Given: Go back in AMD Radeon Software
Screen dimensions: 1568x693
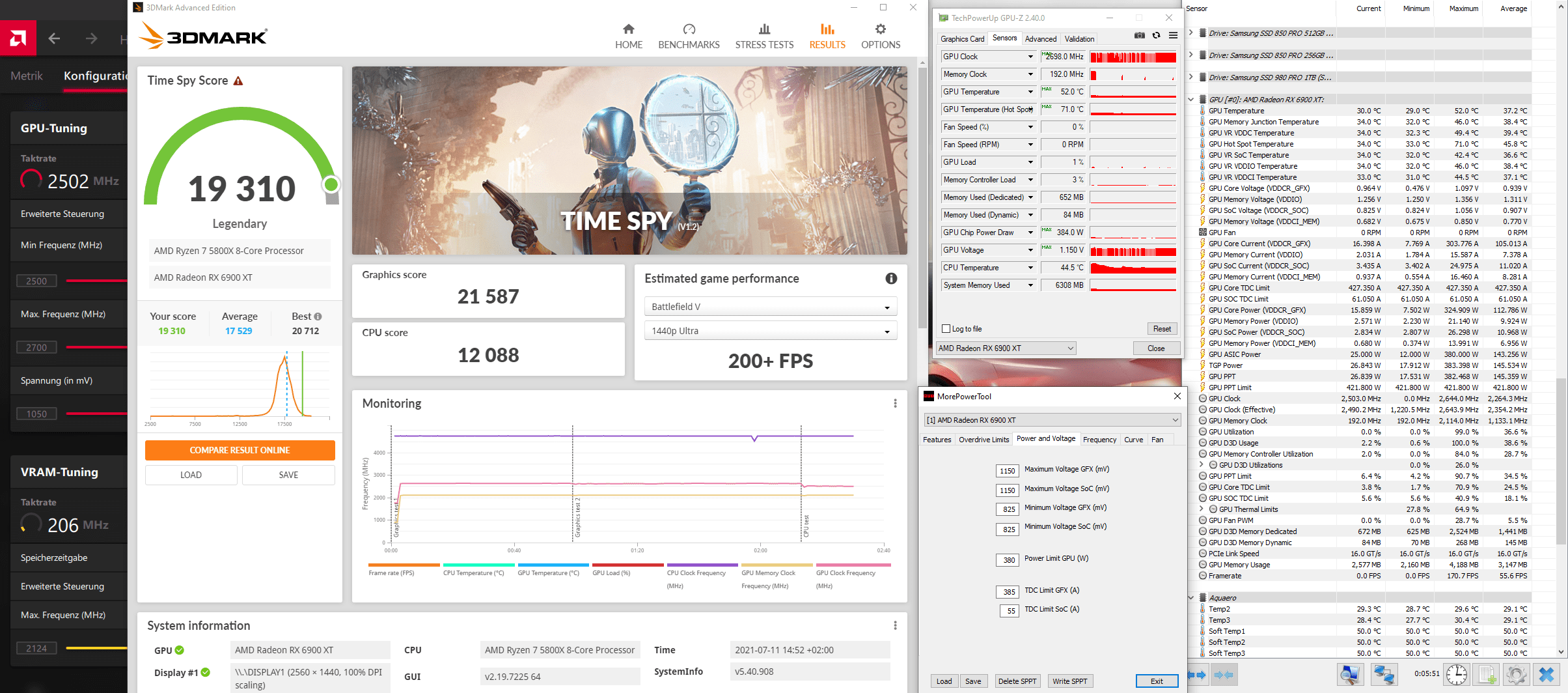Looking at the screenshot, I should coord(54,38).
